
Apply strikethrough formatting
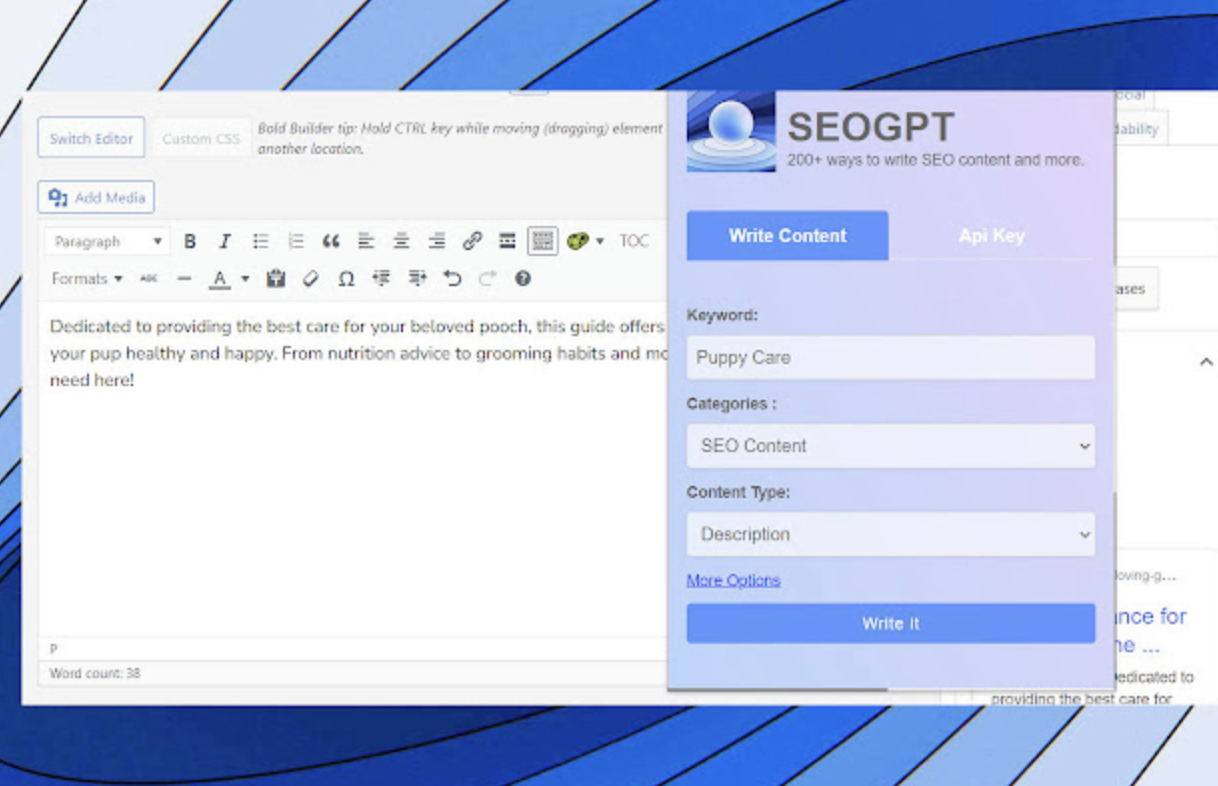pos(148,279)
